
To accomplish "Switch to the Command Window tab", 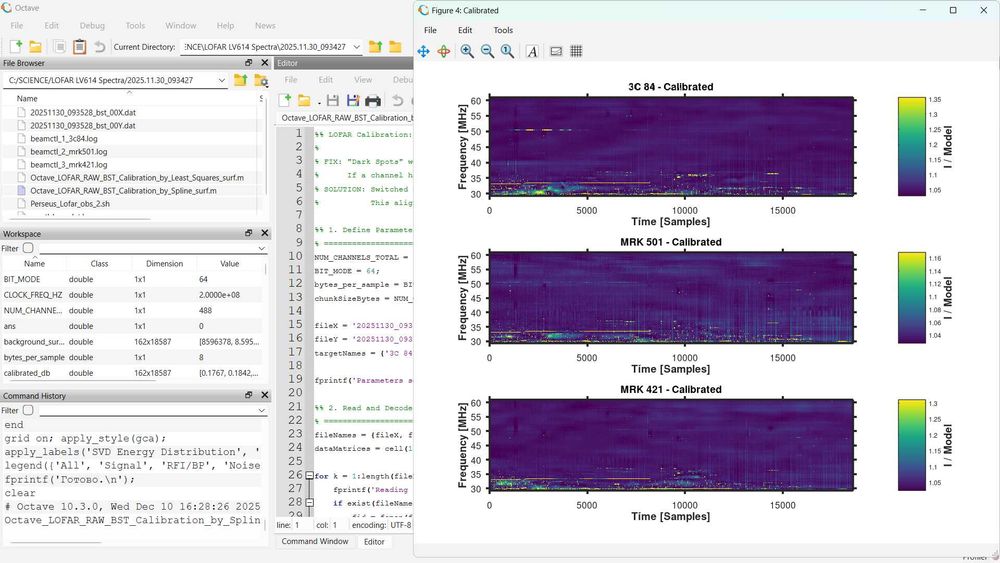I will coord(314,541).
